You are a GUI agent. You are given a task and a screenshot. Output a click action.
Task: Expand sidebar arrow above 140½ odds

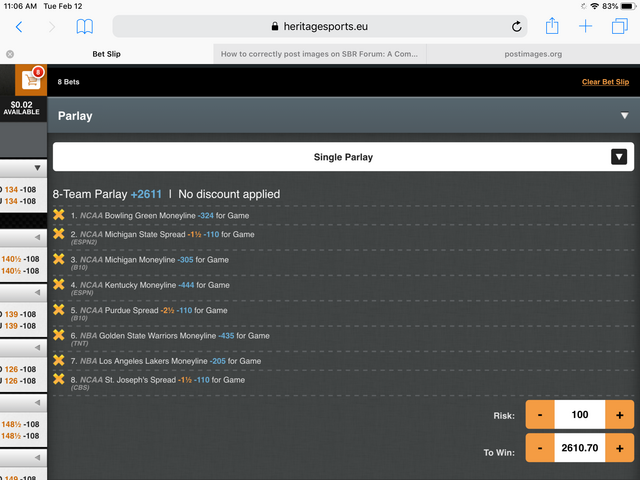point(38,237)
